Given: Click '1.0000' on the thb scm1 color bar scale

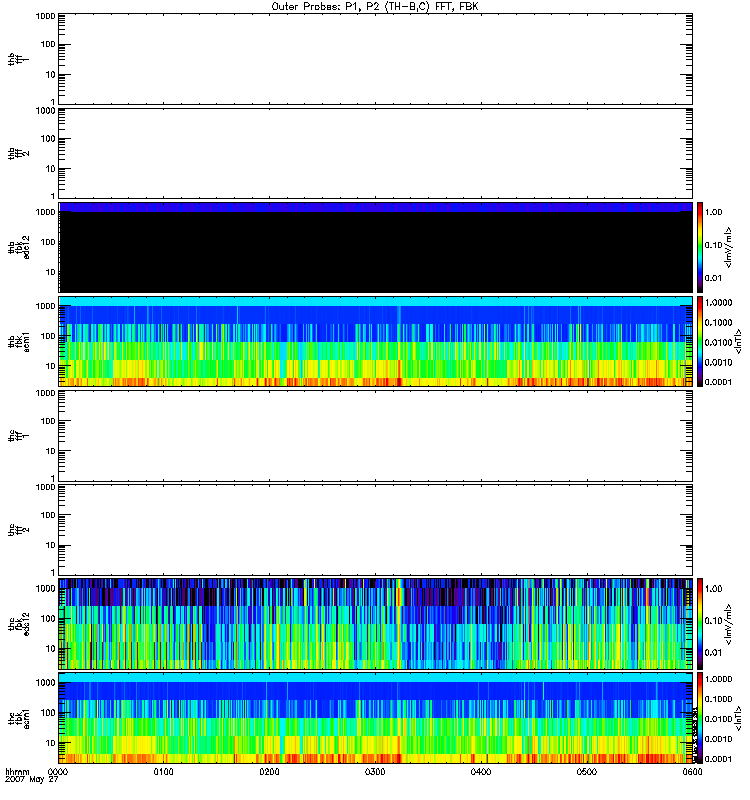Looking at the screenshot, I should coord(718,303).
